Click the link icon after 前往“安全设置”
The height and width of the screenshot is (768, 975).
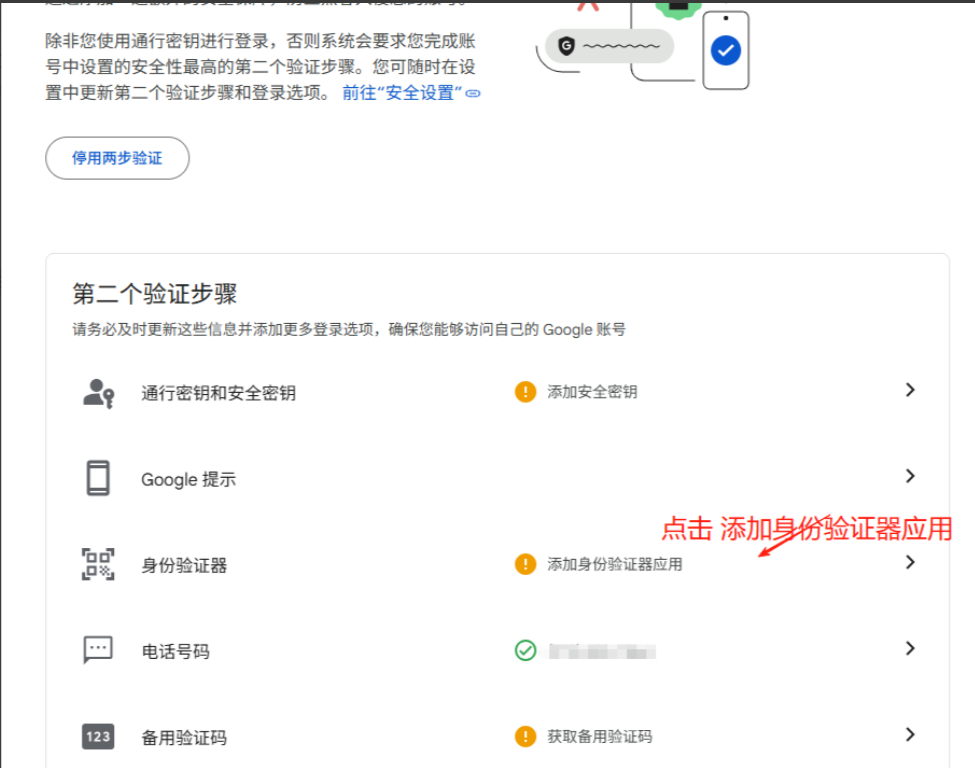(x=473, y=94)
